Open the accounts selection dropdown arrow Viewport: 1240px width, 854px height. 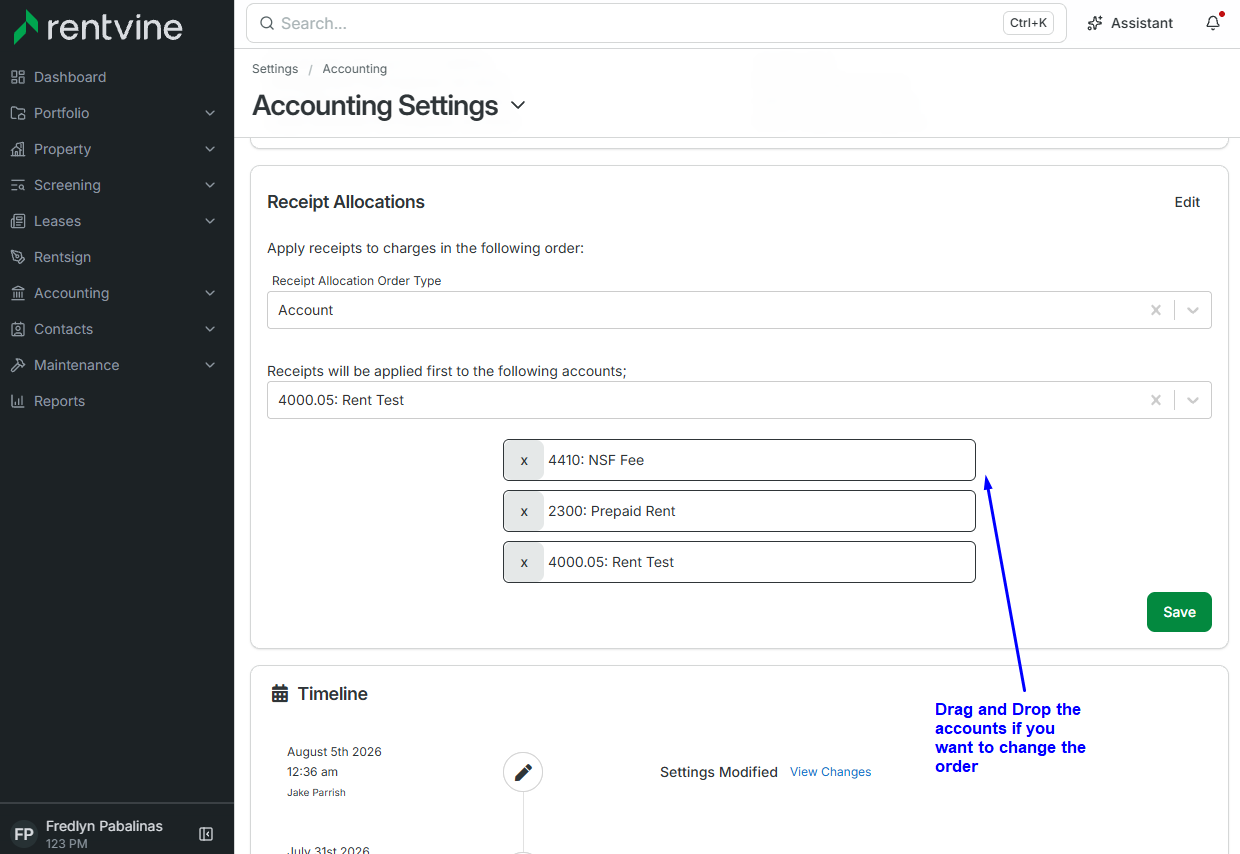[x=1193, y=400]
